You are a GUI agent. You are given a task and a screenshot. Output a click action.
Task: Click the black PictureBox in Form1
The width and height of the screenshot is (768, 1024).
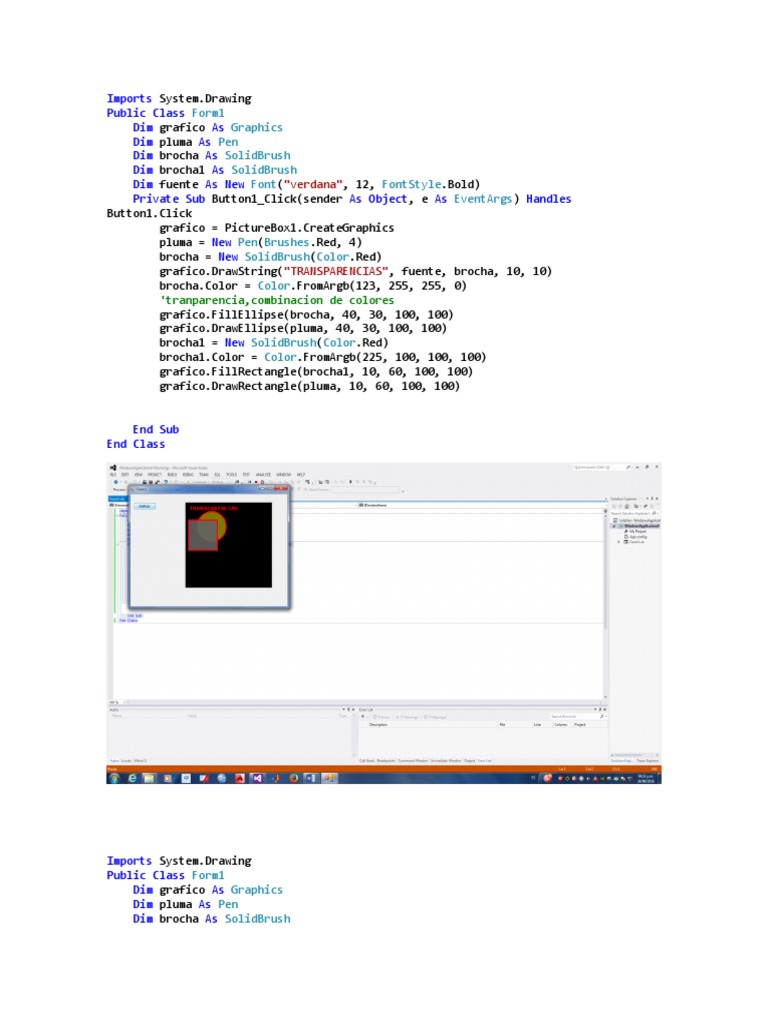(x=229, y=545)
